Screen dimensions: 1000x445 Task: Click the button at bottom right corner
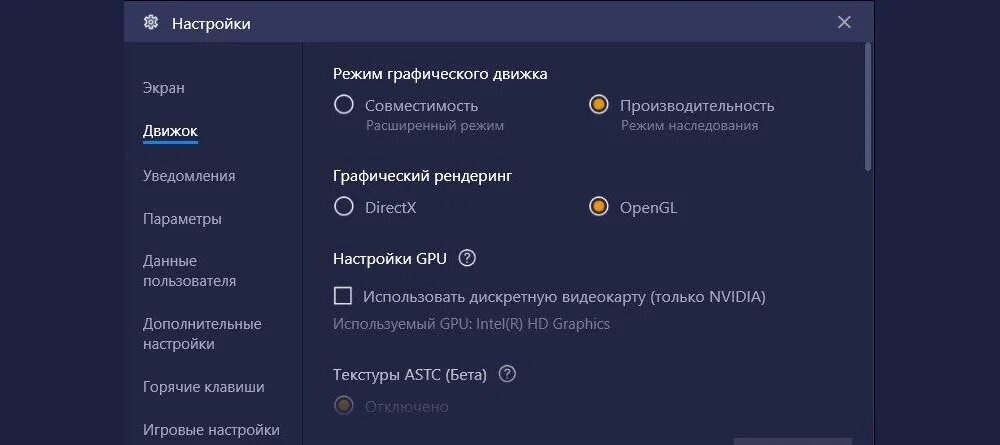click(x=793, y=441)
